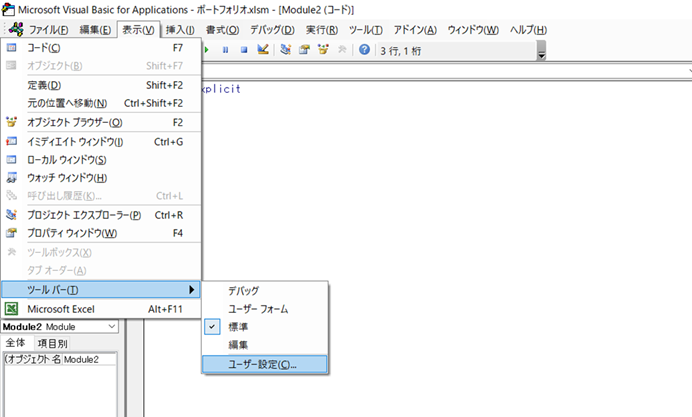Click the VBA control icon left of ファイル

[16, 29]
